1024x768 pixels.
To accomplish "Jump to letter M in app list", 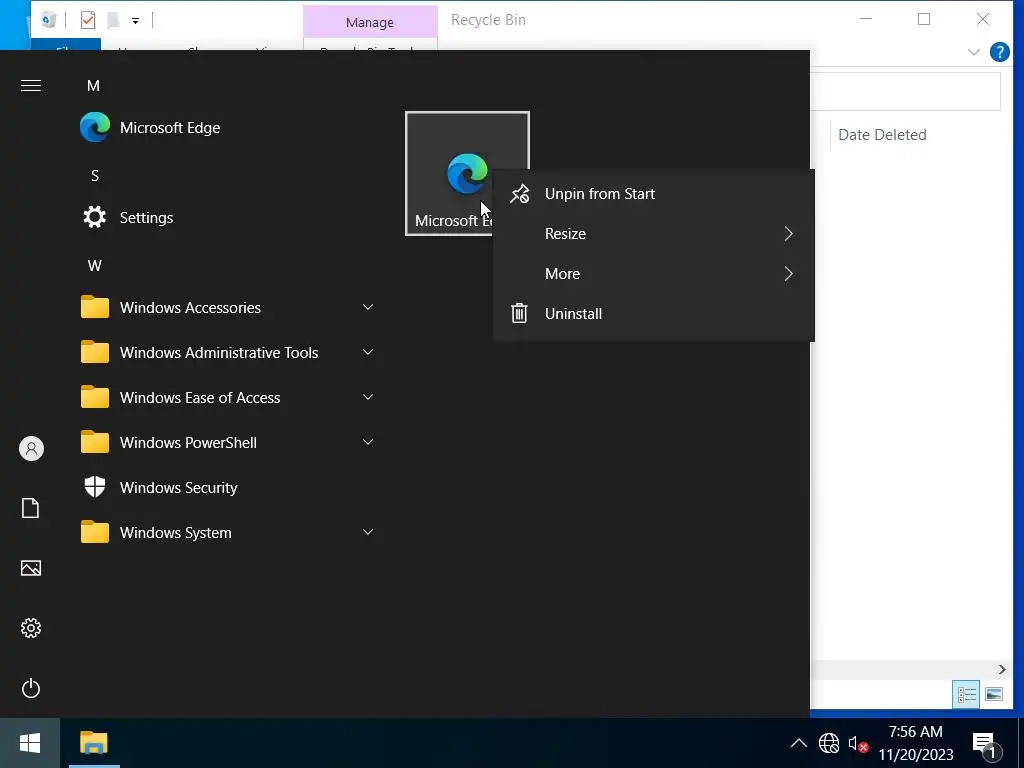I will point(93,86).
